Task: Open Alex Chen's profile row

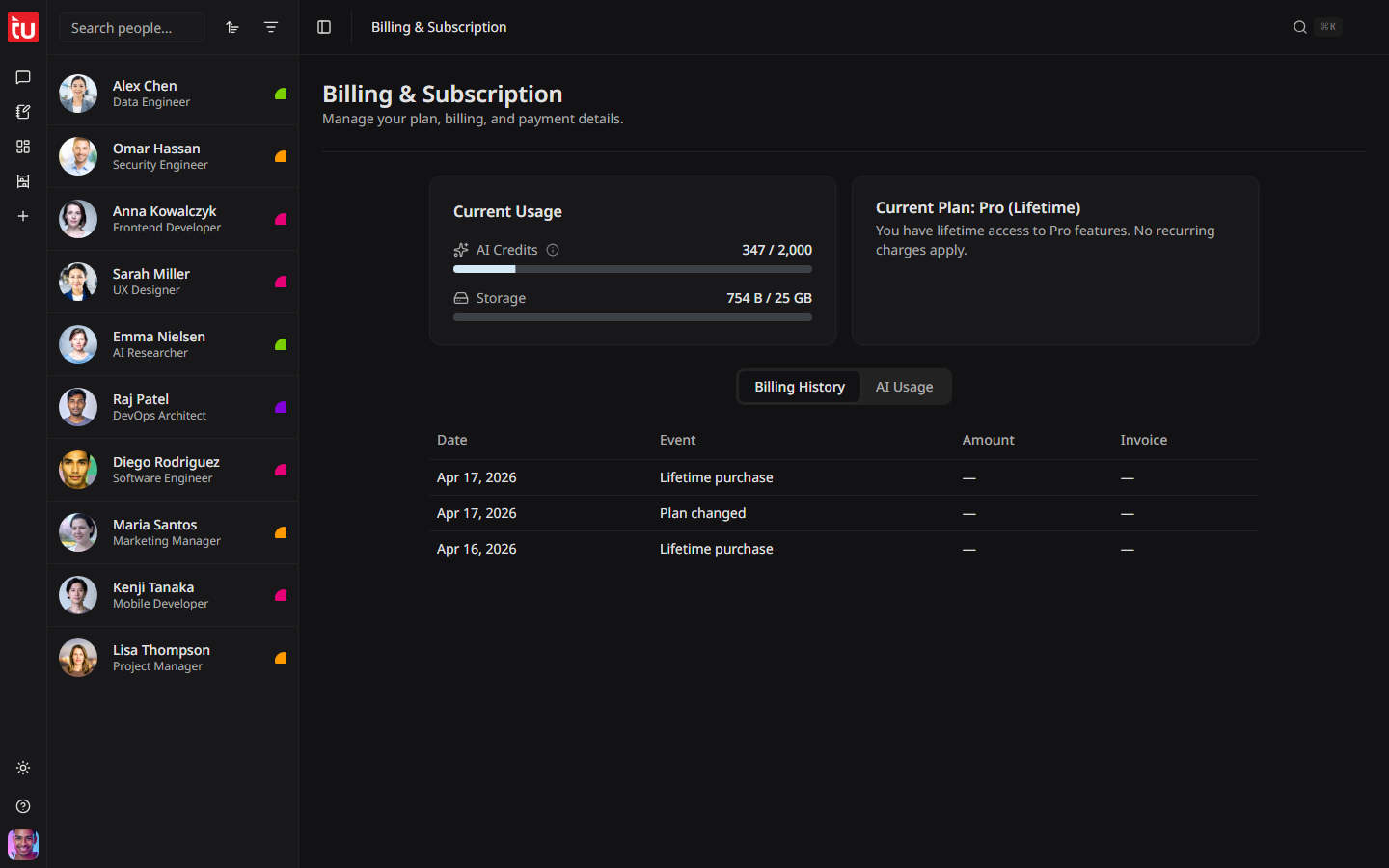Action: click(x=173, y=94)
